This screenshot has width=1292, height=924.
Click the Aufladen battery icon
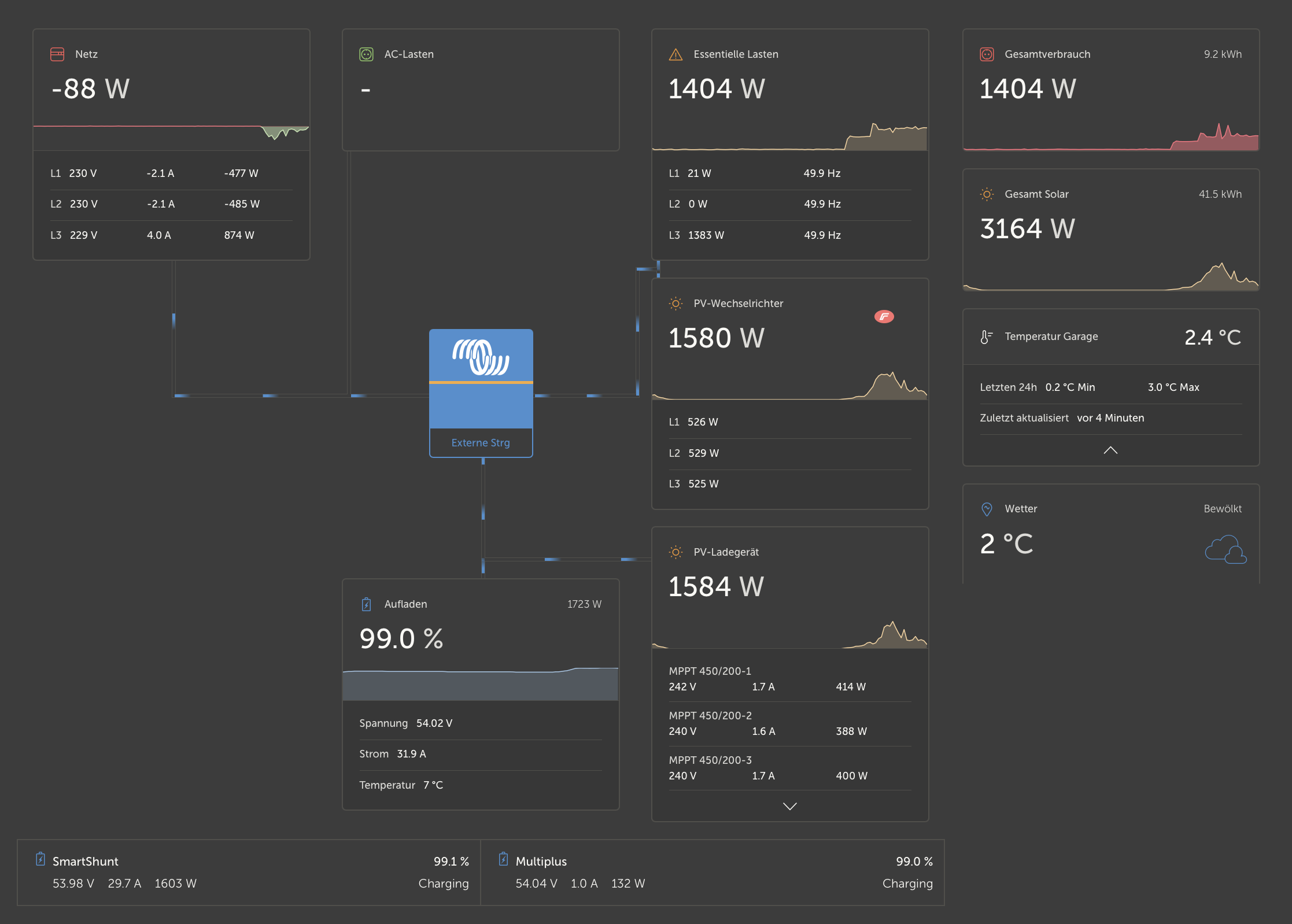point(366,604)
